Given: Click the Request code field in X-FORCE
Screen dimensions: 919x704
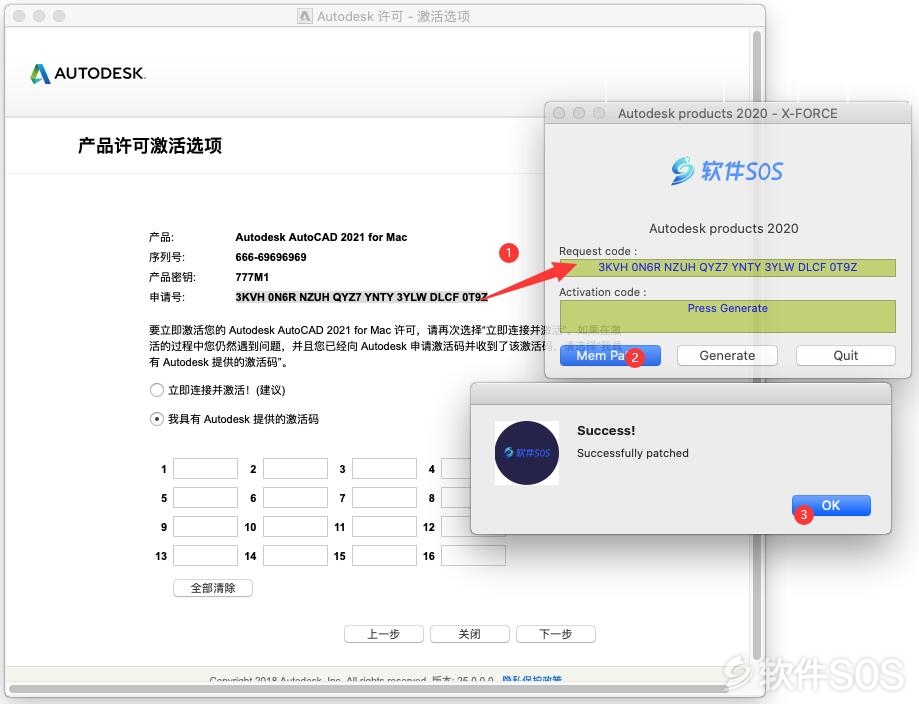Looking at the screenshot, I should [x=727, y=267].
